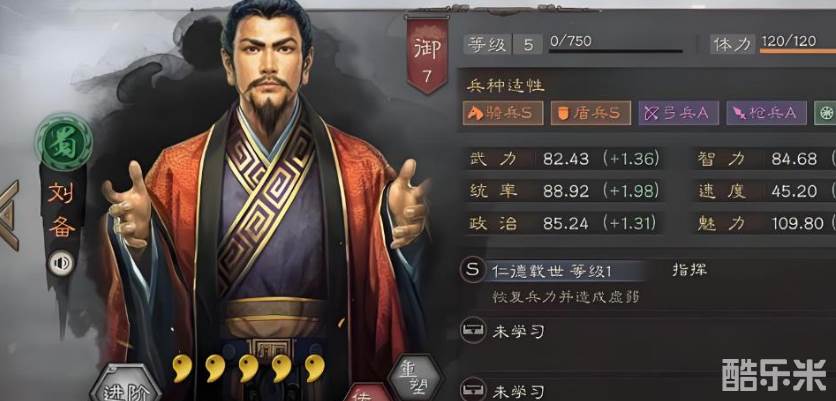Image resolution: width=836 pixels, height=401 pixels.
Task: Choose the 弓兵A archer troop badge
Action: click(678, 113)
